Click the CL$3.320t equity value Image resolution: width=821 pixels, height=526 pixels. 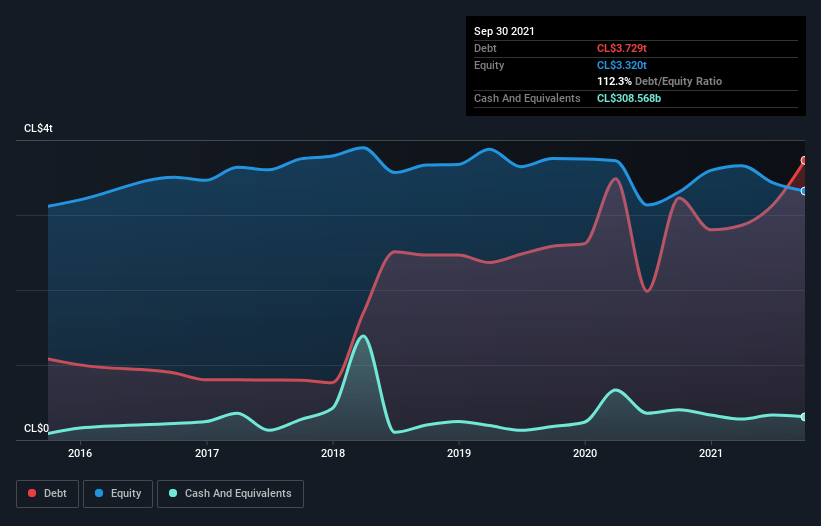click(x=622, y=65)
